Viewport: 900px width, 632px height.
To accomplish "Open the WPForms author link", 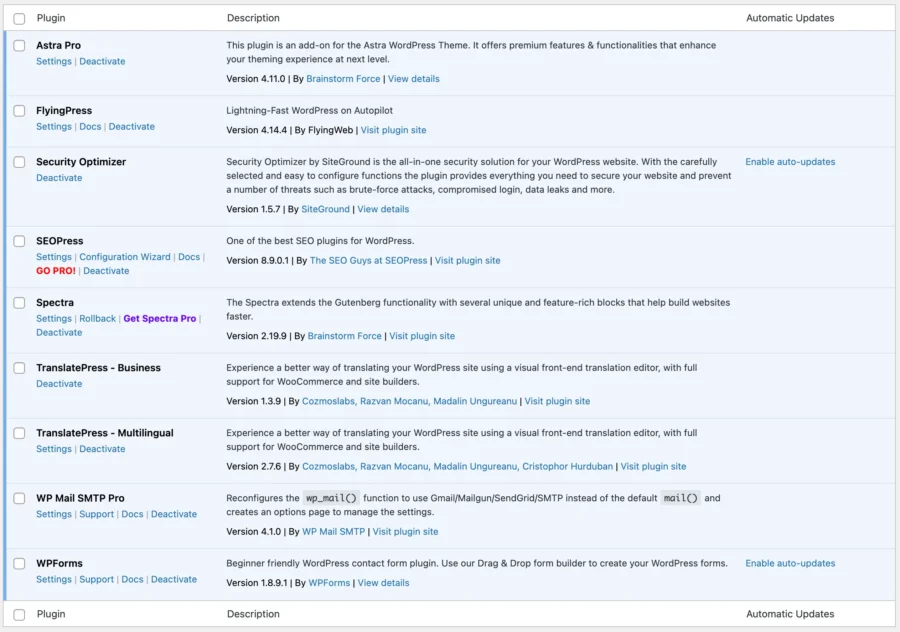I will click(329, 583).
